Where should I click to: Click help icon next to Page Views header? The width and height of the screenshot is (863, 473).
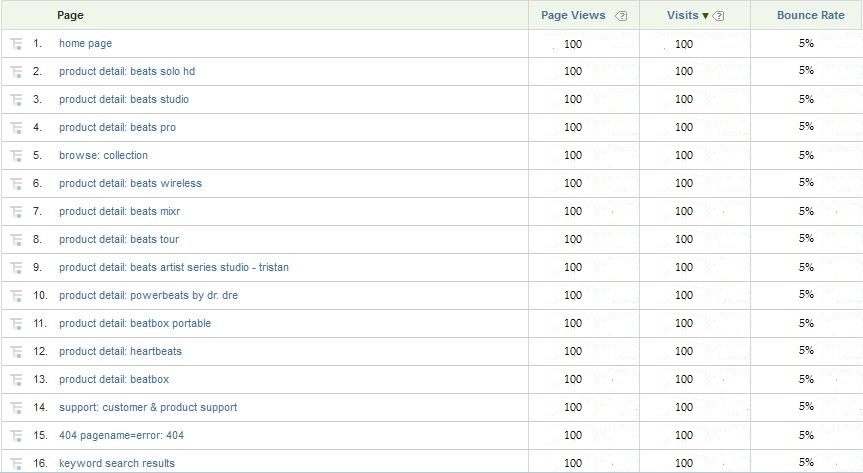622,16
